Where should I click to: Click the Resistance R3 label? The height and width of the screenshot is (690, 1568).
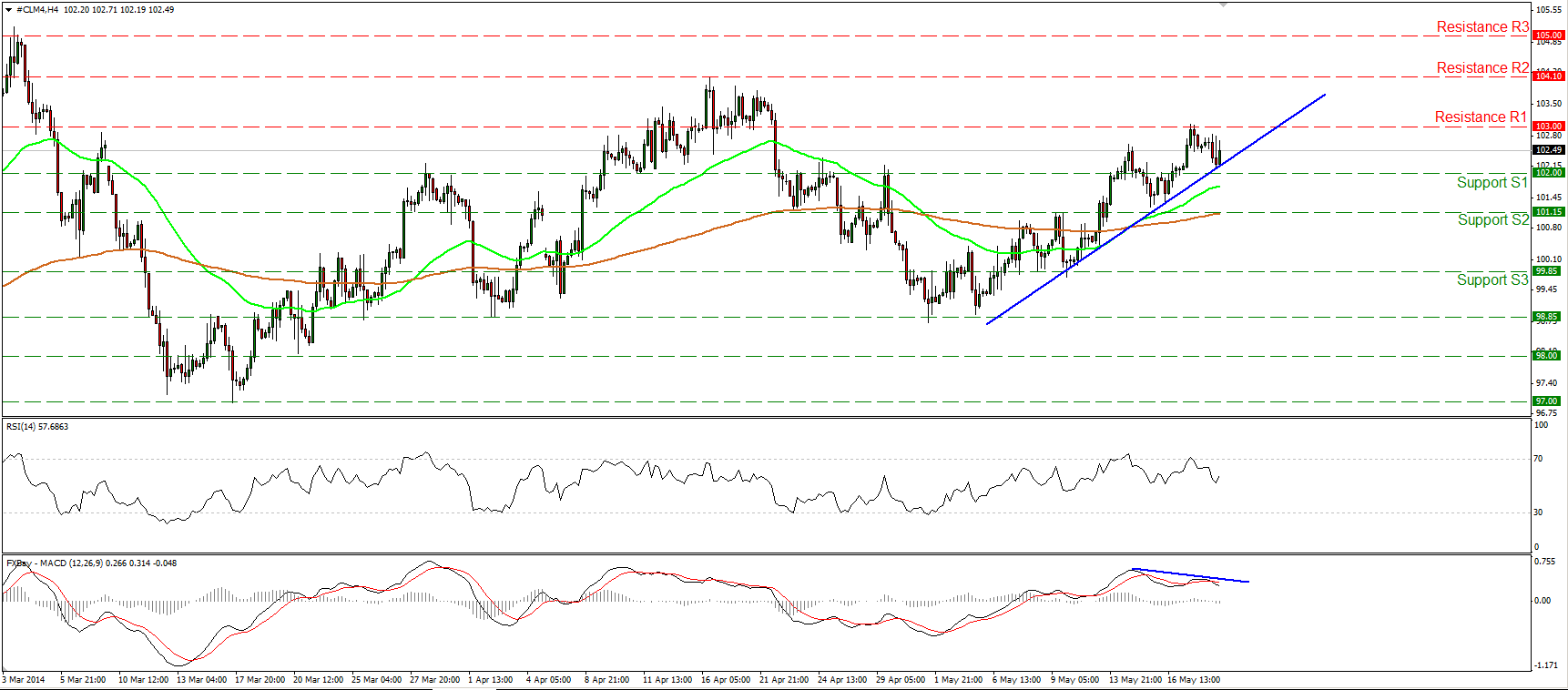1482,27
